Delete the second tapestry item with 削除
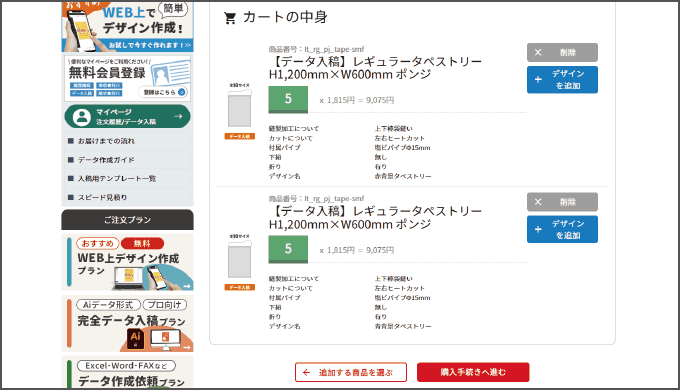 (x=562, y=202)
